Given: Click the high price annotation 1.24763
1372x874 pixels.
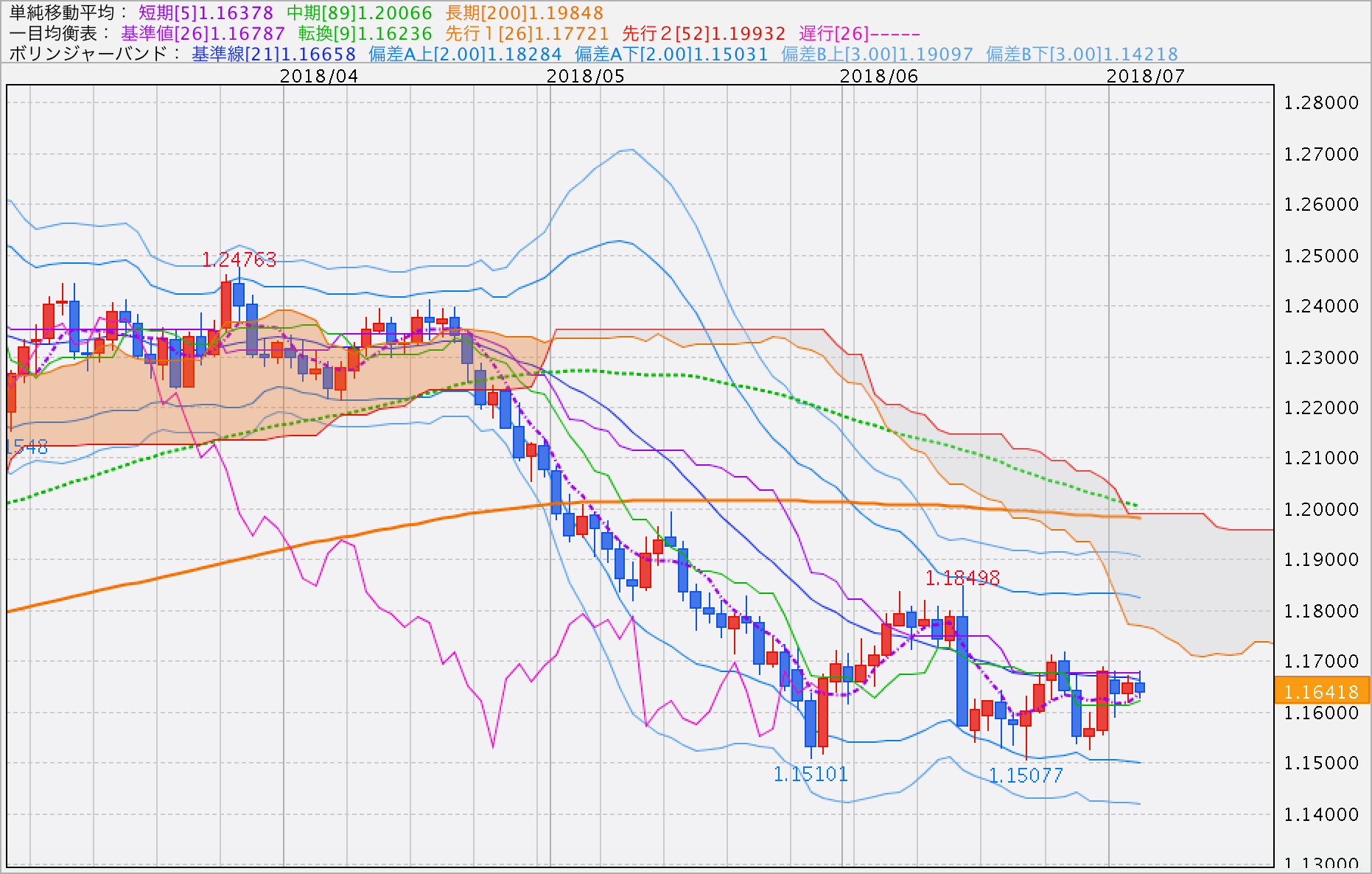Looking at the screenshot, I should coord(239,259).
